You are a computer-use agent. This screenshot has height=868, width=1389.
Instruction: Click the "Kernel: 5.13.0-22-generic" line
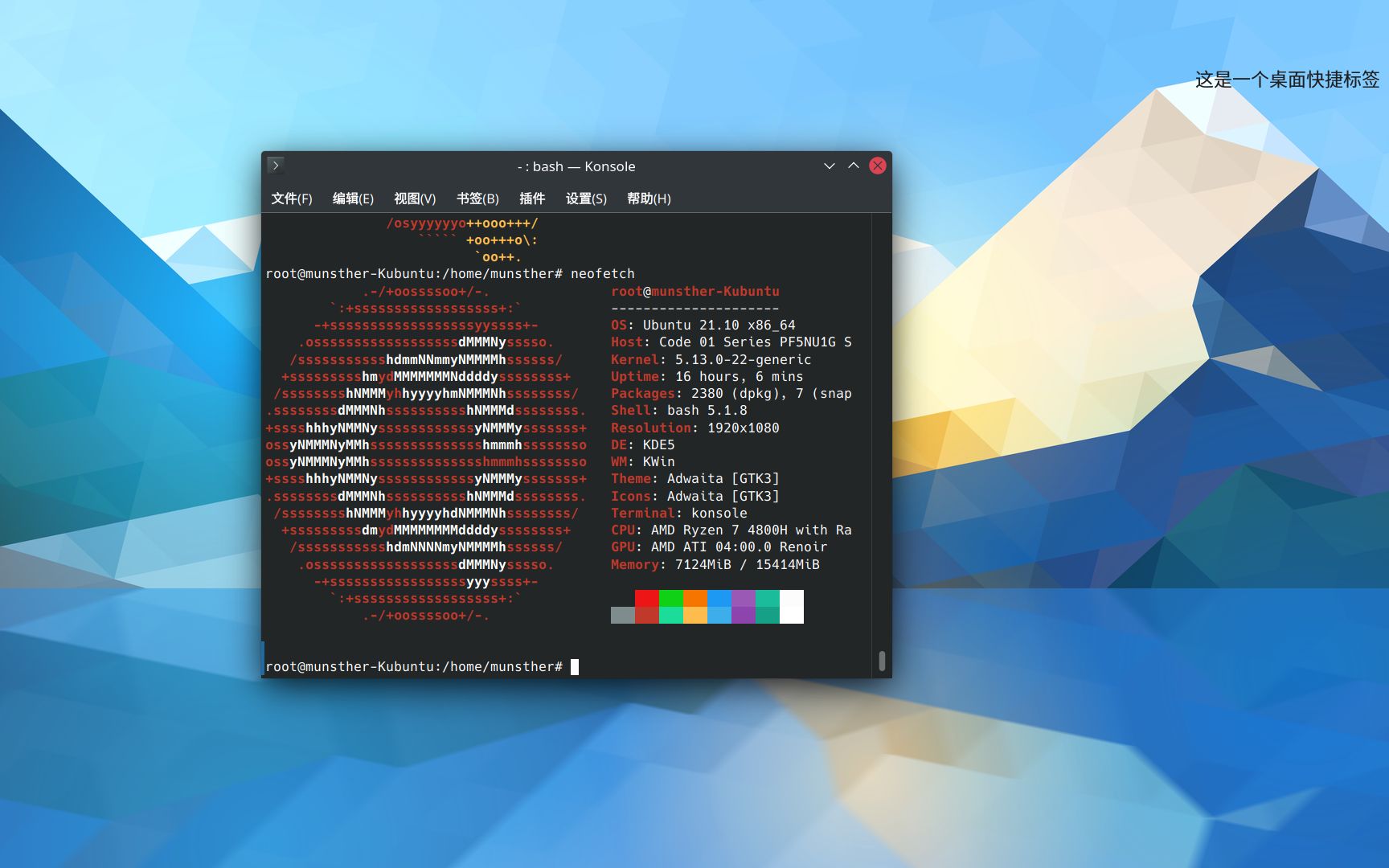(711, 359)
